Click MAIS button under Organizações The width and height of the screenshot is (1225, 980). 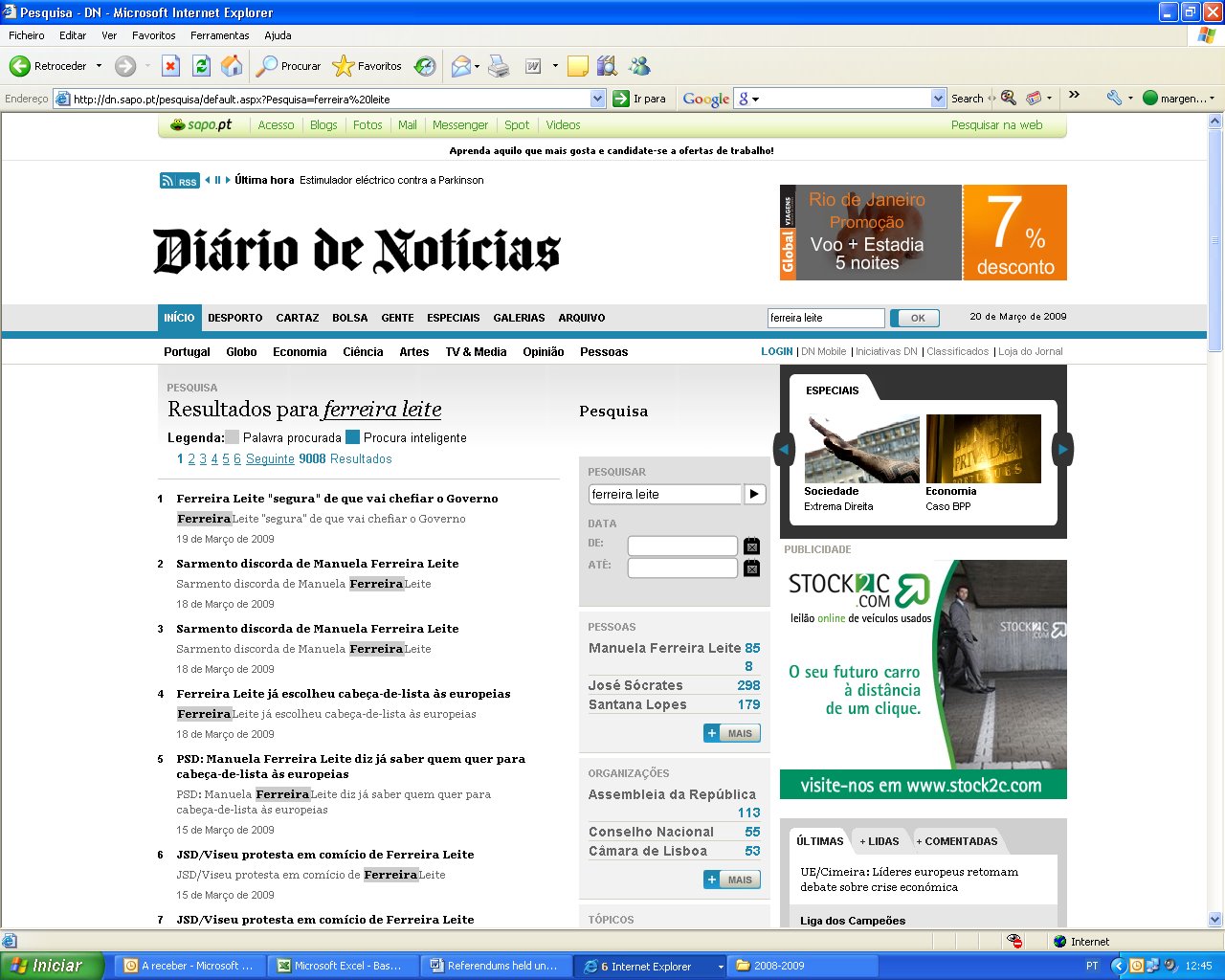coord(732,880)
